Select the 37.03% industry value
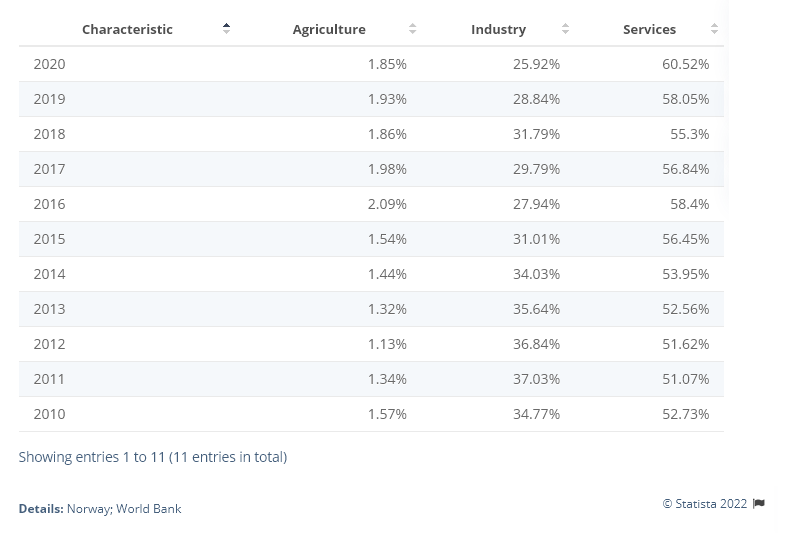 click(536, 379)
